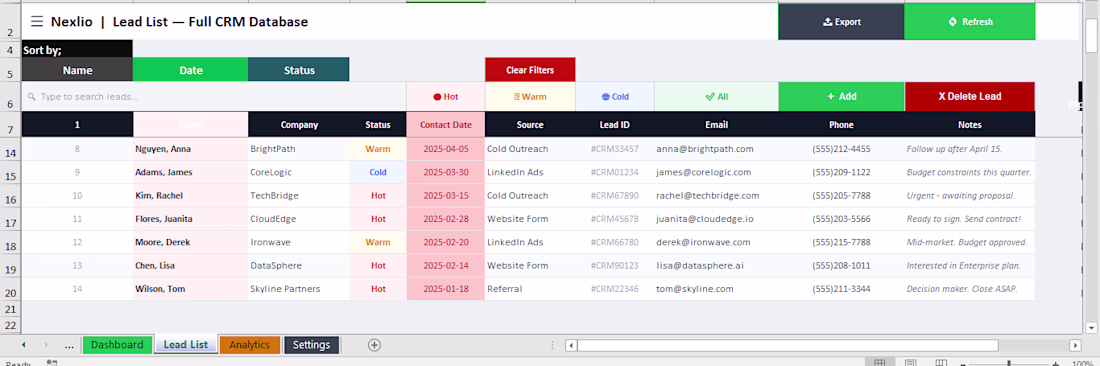Sort leads by Status
The width and height of the screenshot is (1100, 366).
299,70
